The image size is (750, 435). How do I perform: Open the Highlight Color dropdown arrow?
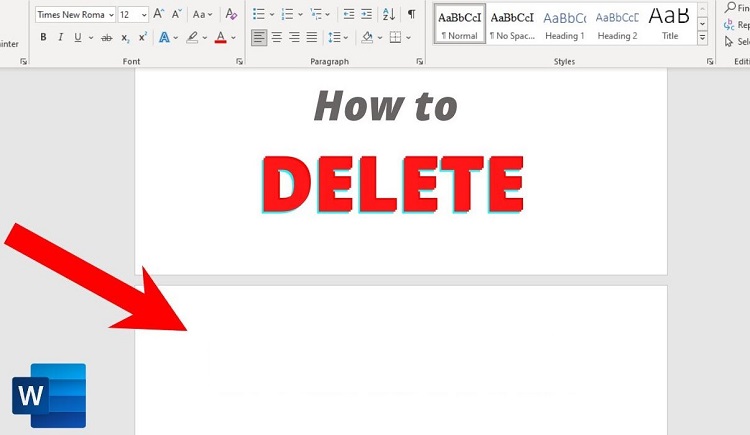205,37
